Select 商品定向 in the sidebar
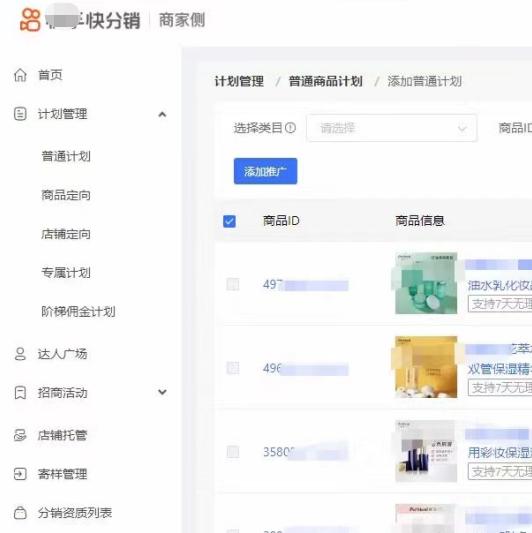 coord(66,195)
